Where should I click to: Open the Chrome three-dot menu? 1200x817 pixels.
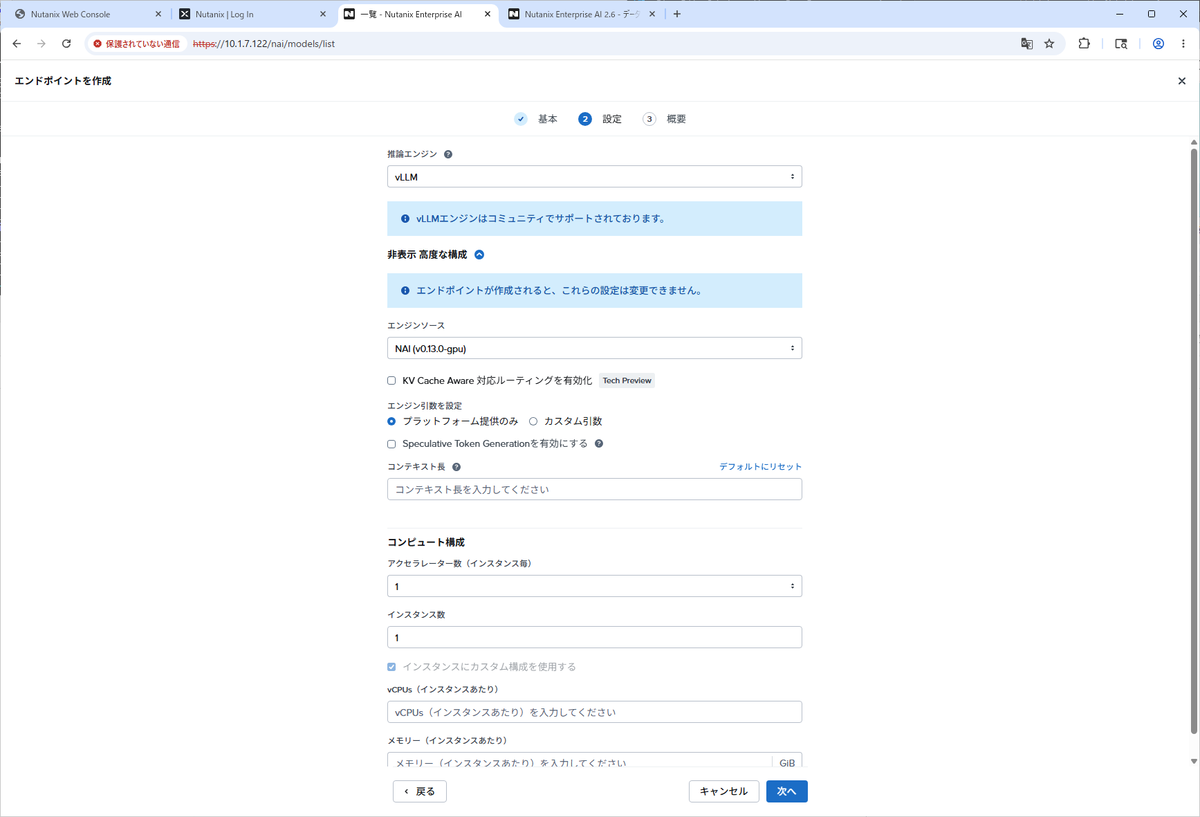click(x=1183, y=44)
